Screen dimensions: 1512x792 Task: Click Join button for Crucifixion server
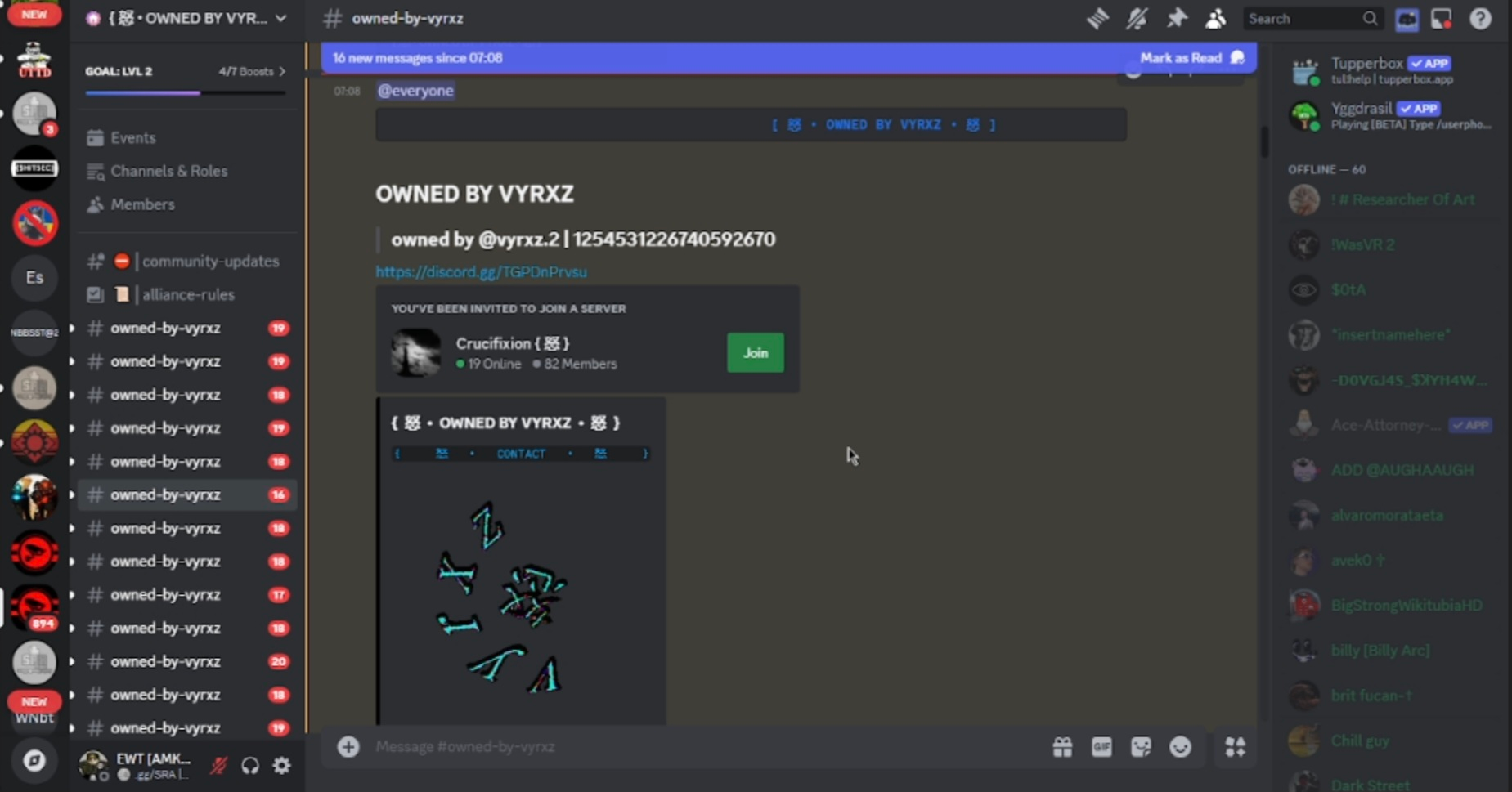point(755,353)
